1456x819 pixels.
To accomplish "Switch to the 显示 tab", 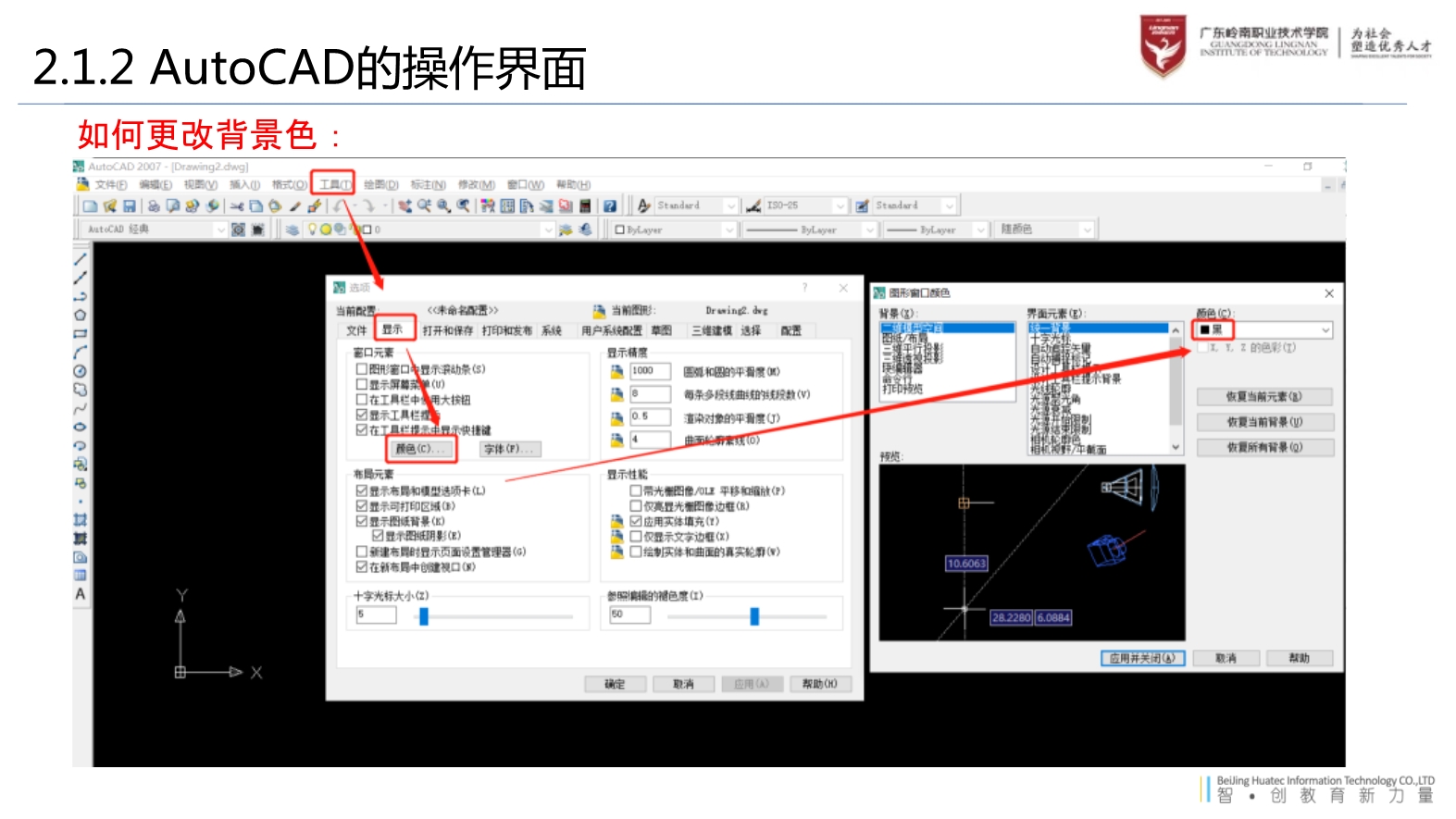I will [x=393, y=330].
